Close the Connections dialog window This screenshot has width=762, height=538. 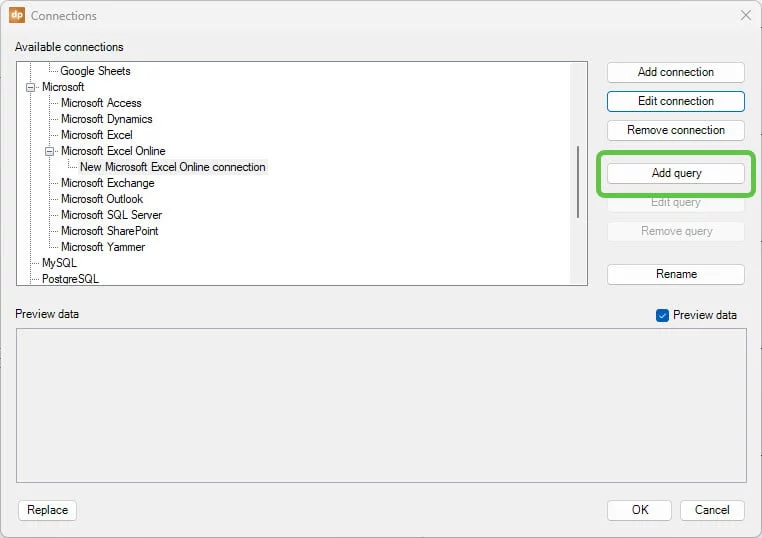(745, 16)
